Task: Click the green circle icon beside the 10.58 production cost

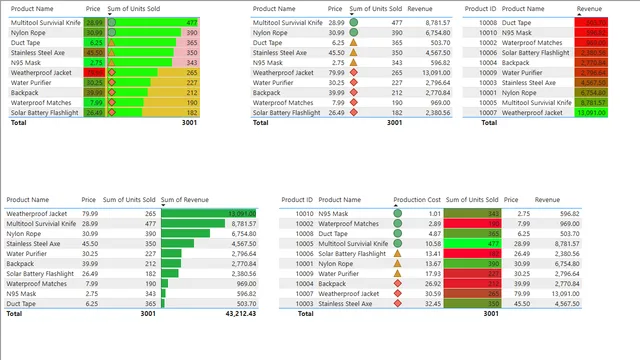Action: click(x=398, y=243)
